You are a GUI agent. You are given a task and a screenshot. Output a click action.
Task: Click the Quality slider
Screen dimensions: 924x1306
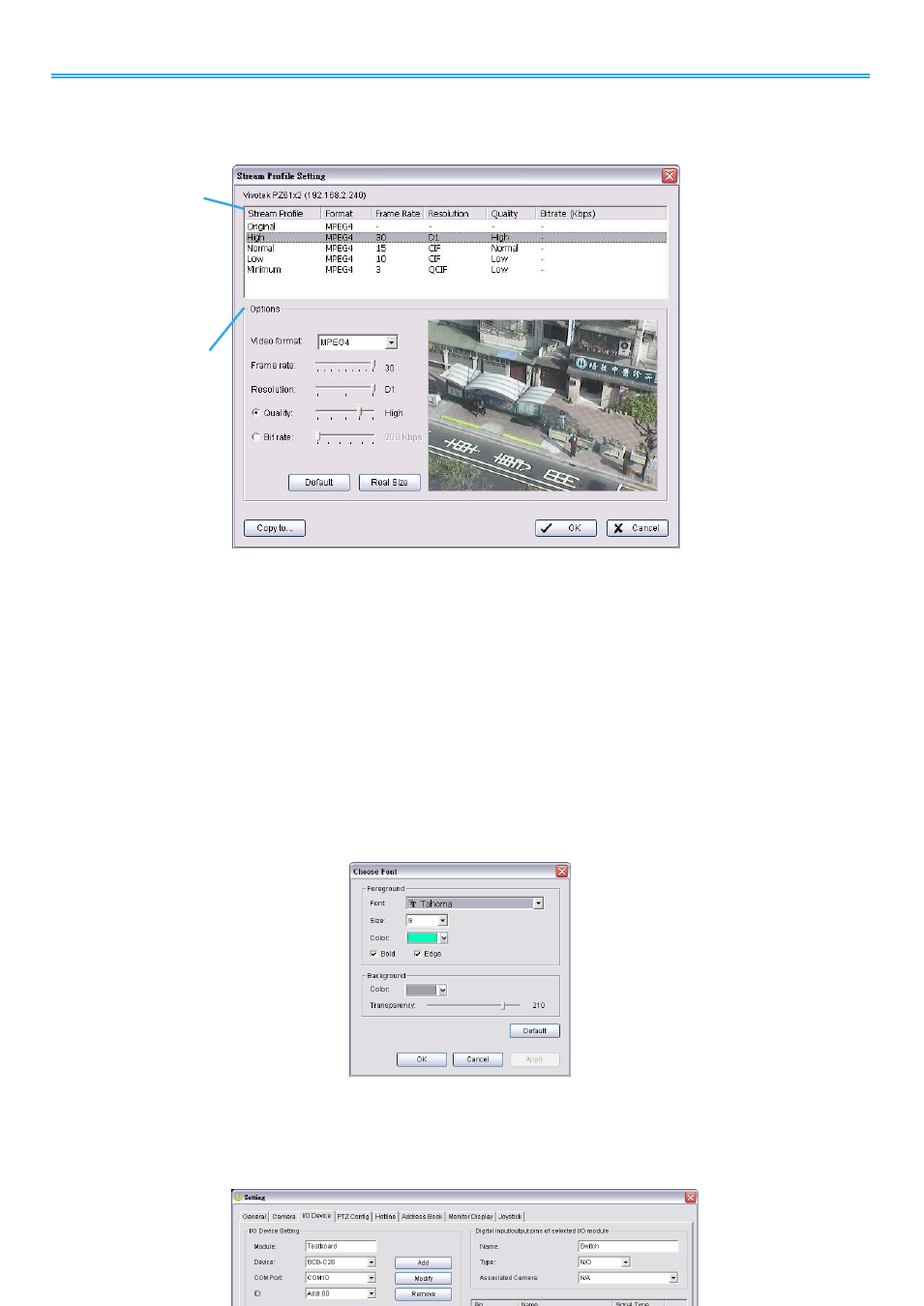click(x=345, y=413)
